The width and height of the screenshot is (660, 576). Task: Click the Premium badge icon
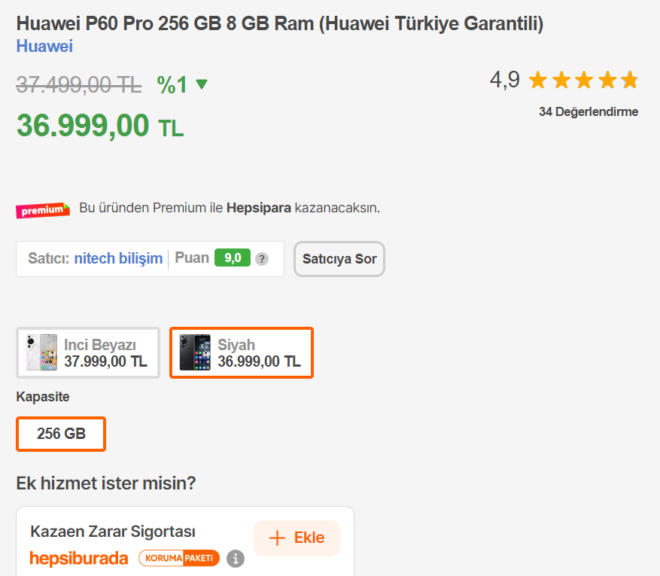pyautogui.click(x=43, y=210)
